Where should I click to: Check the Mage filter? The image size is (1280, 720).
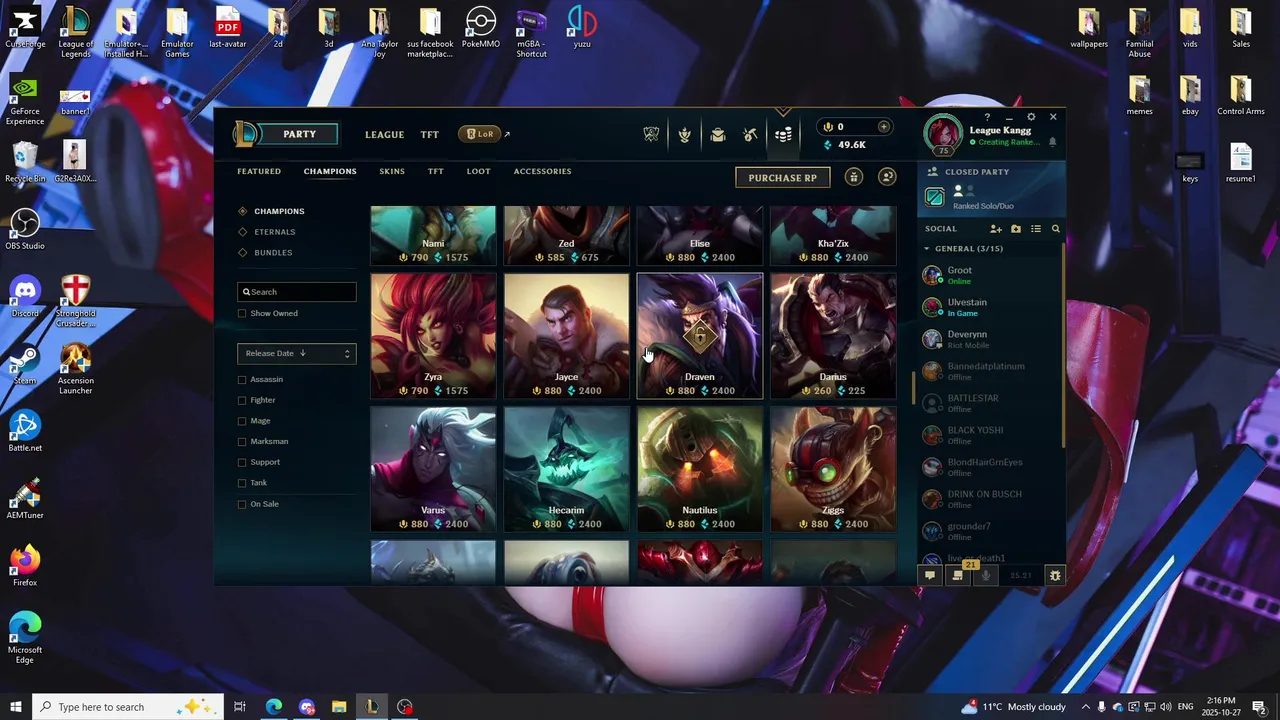pyautogui.click(x=242, y=421)
